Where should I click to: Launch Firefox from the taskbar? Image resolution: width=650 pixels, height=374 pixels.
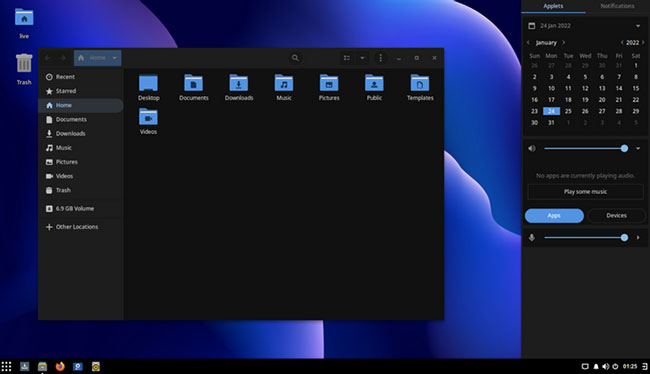click(x=60, y=367)
